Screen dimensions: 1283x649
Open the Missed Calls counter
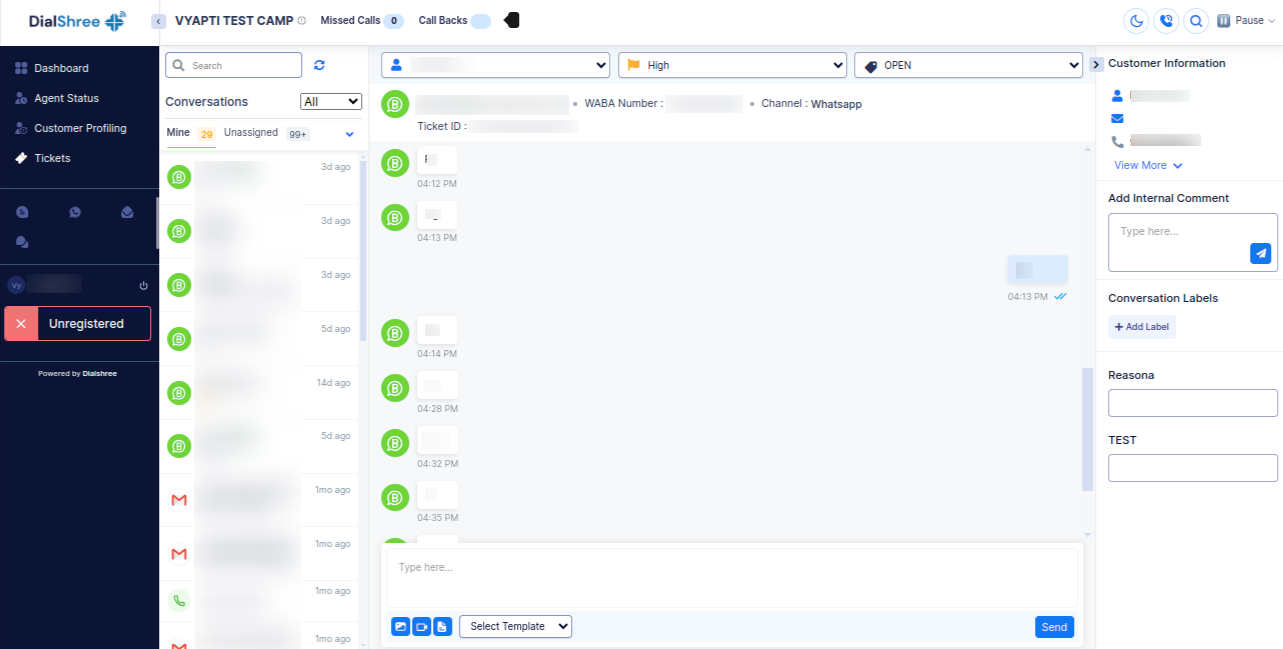point(362,21)
